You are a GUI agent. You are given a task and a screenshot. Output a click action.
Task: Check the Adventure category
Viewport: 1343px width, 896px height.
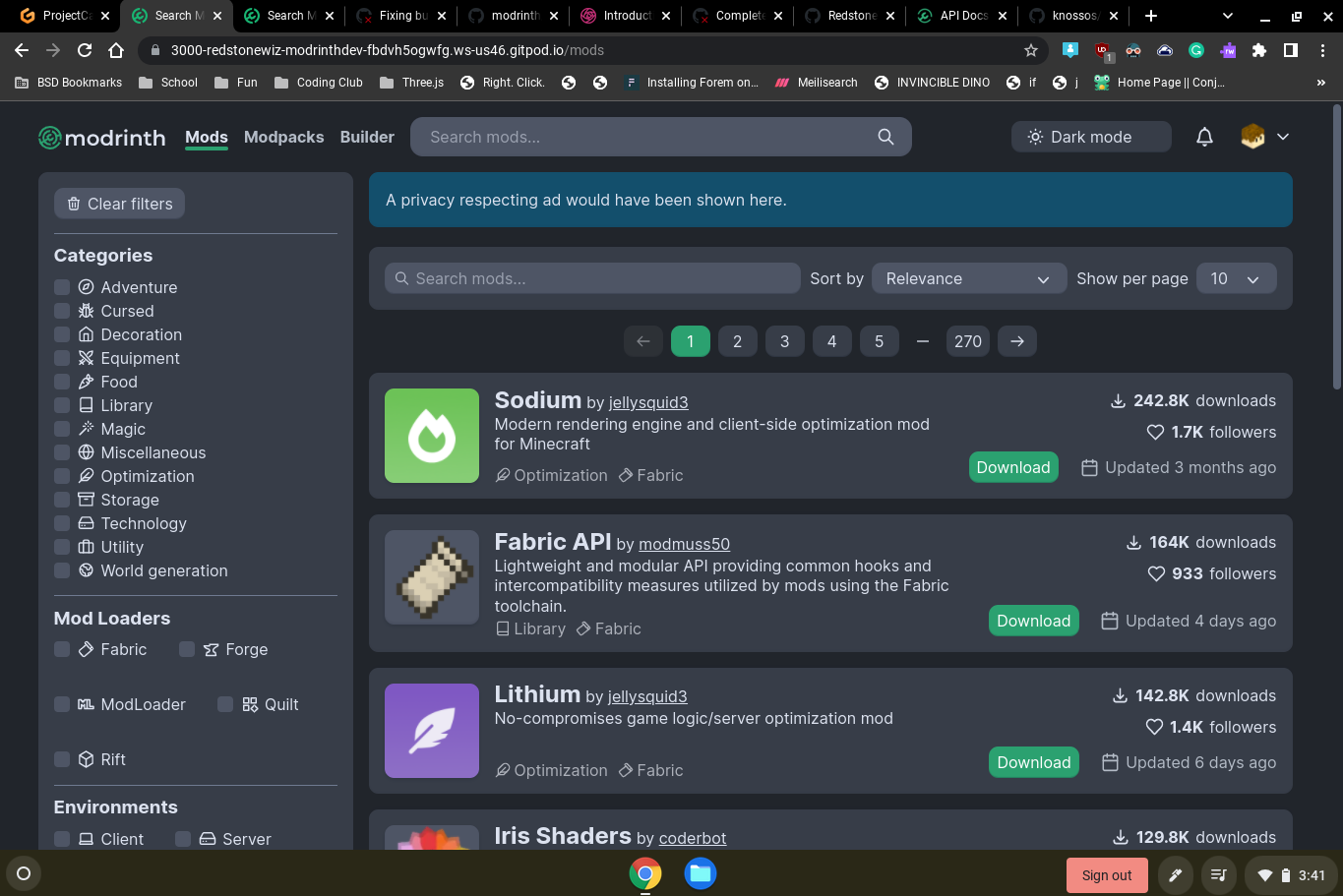[x=62, y=287]
